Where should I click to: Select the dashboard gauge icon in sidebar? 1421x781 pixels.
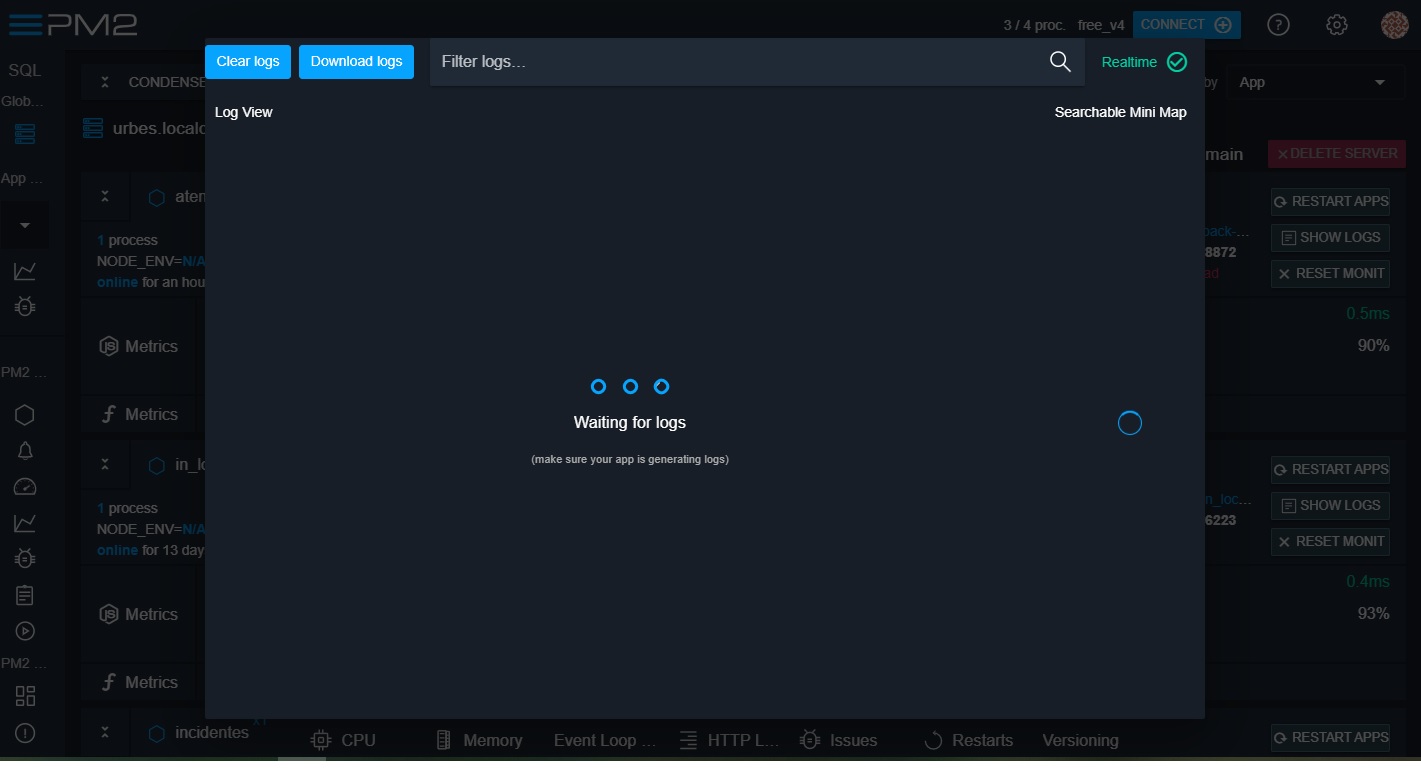click(24, 486)
